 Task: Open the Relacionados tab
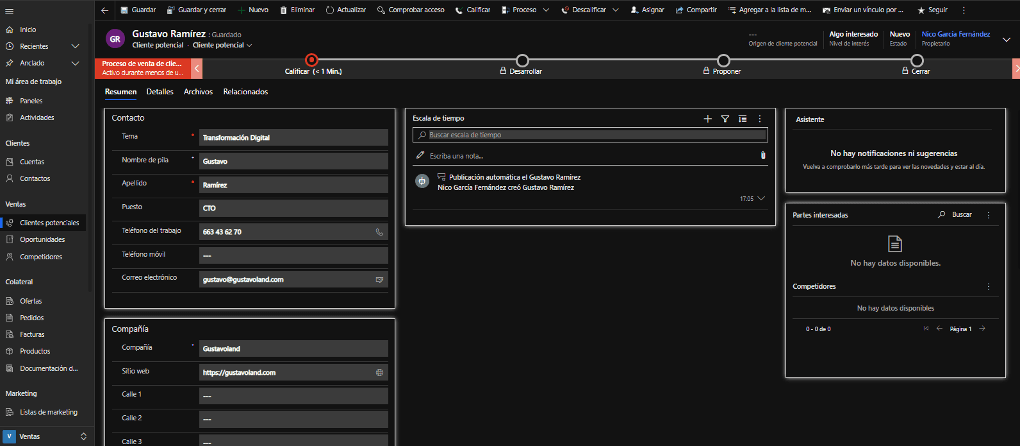245,92
